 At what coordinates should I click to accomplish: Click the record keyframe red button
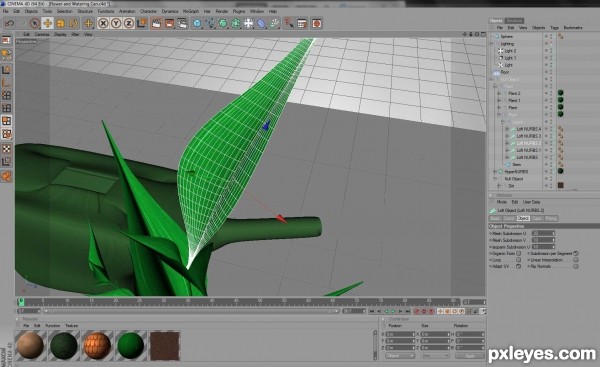point(417,312)
